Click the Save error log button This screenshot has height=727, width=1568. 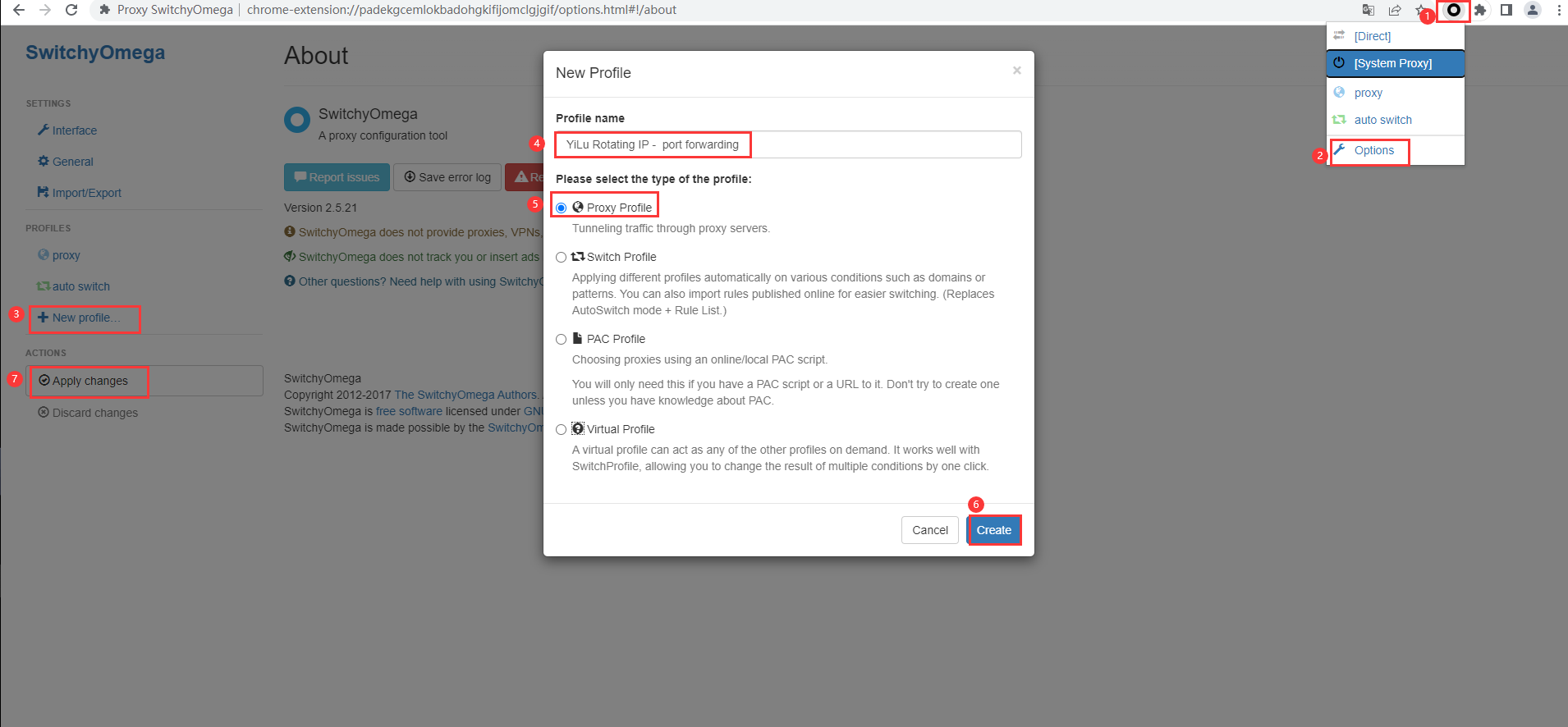click(447, 177)
